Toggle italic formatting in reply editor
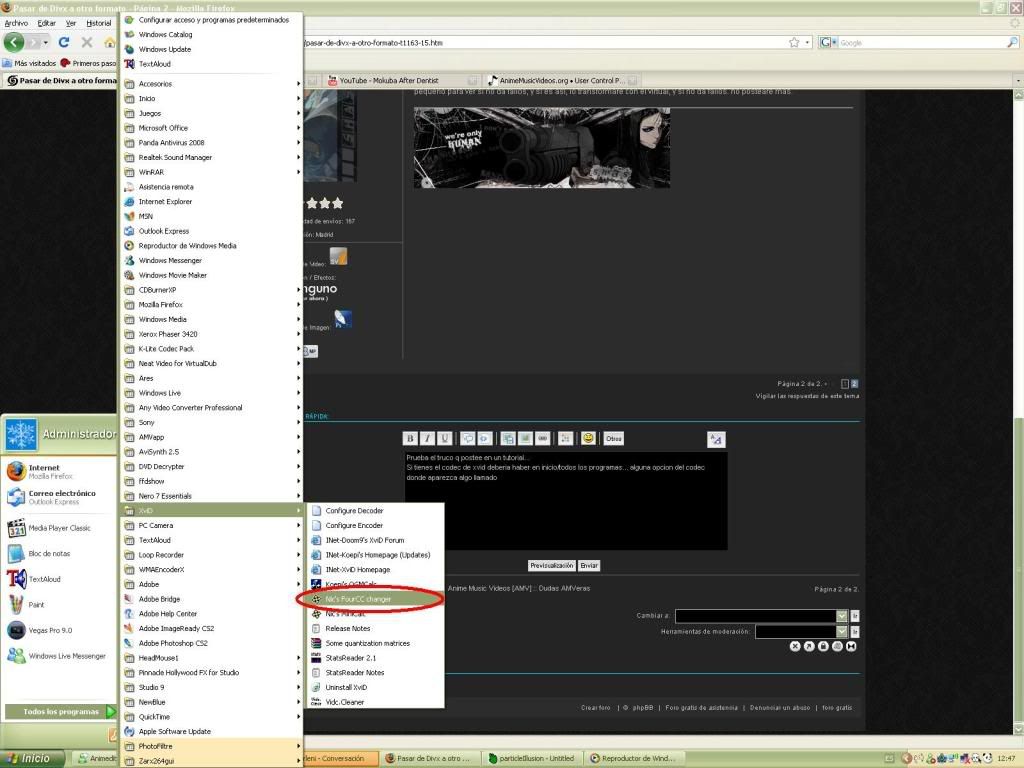1024x768 pixels. 427,438
